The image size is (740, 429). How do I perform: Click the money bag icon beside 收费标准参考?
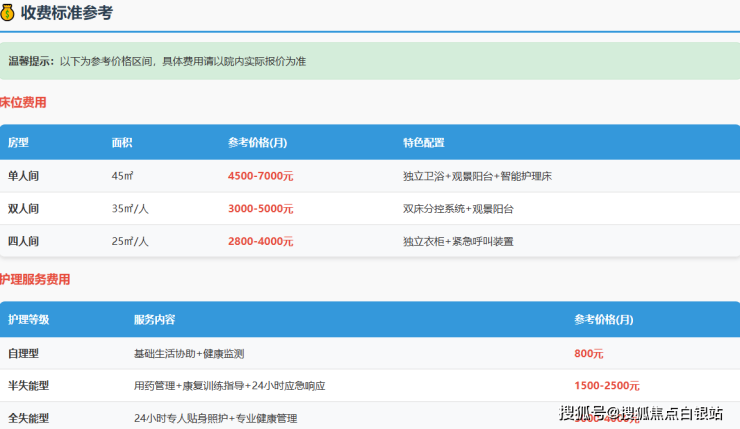click(8, 13)
